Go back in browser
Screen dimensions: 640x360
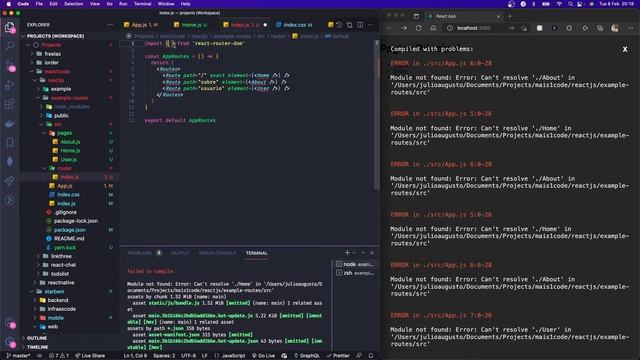point(389,28)
